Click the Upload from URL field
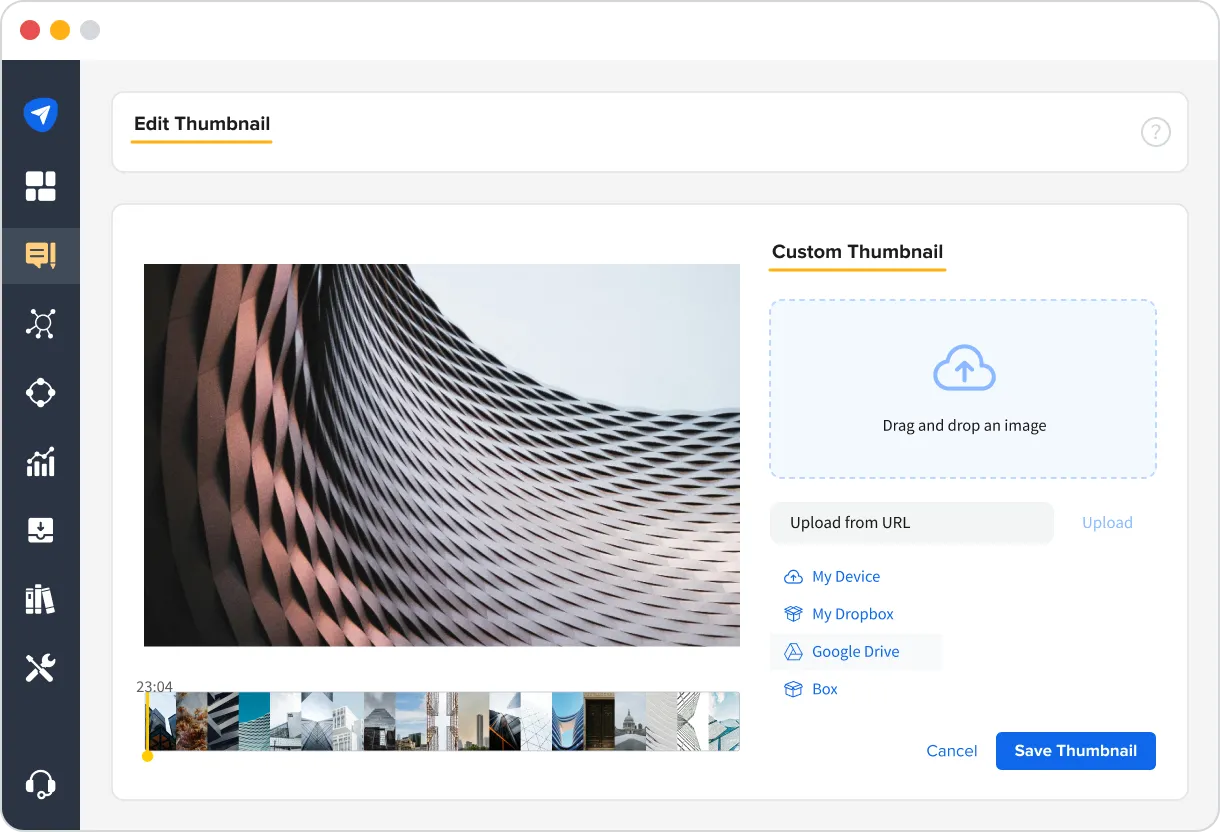This screenshot has height=832, width=1220. [x=911, y=523]
